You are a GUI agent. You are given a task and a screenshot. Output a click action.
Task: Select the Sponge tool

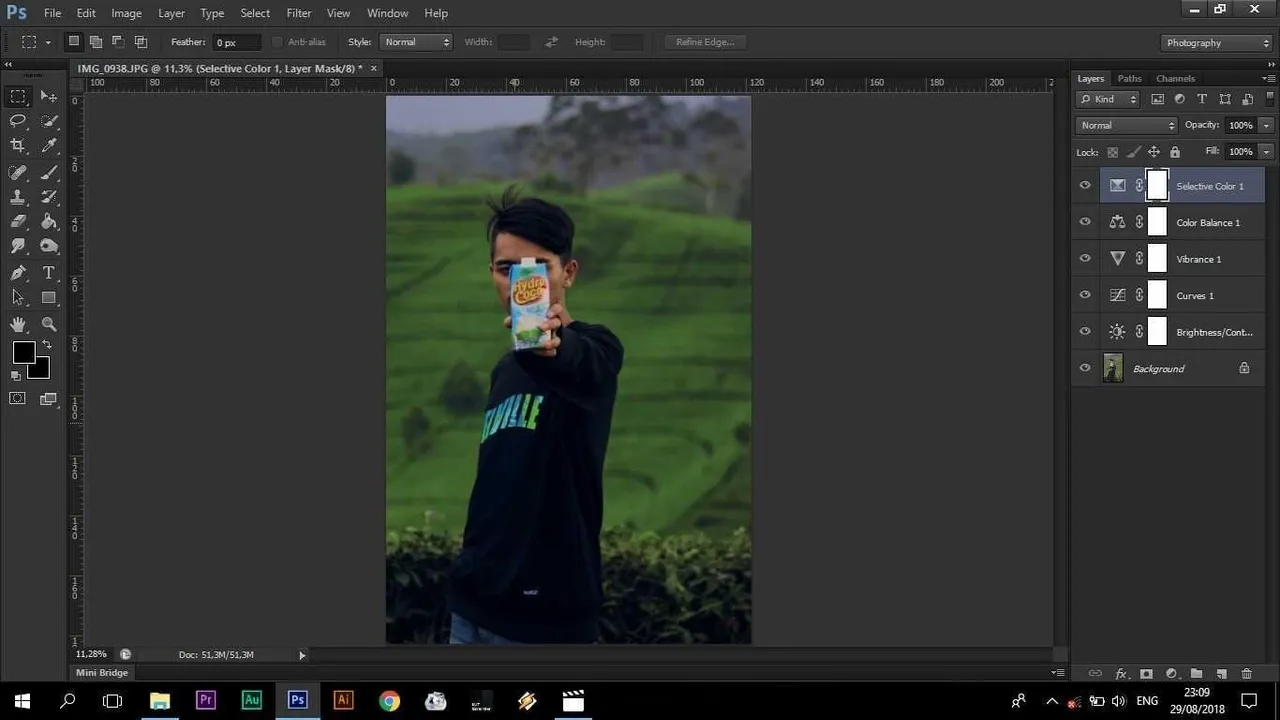48,246
